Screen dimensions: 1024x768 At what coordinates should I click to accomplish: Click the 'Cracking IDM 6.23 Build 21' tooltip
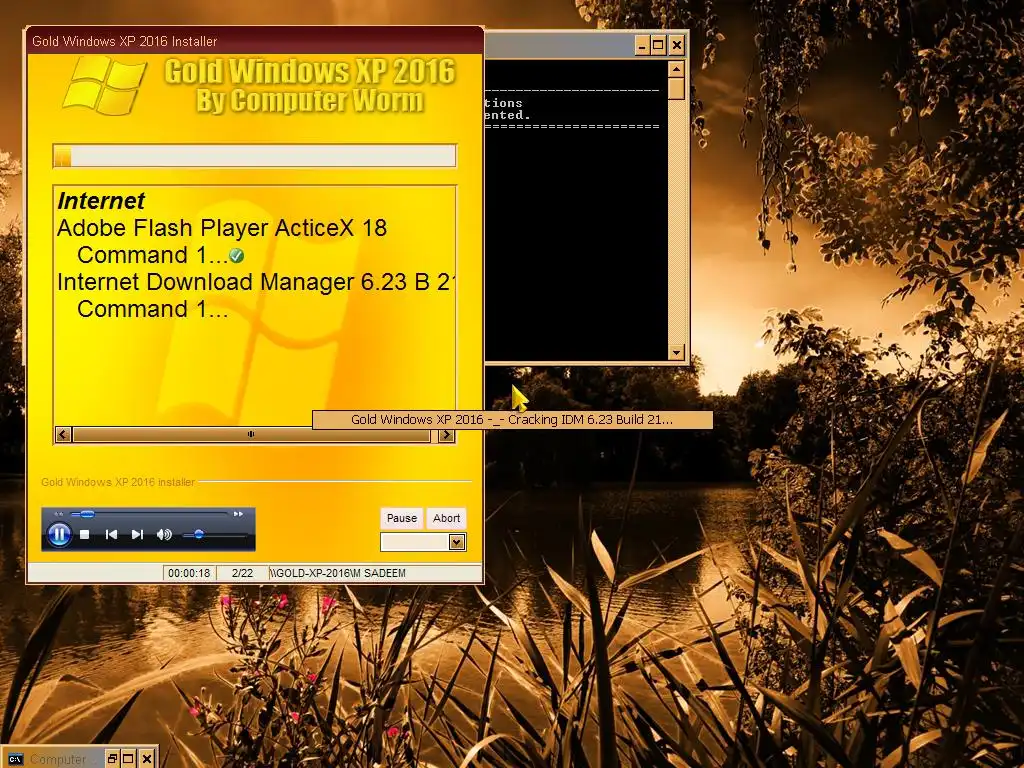(512, 420)
